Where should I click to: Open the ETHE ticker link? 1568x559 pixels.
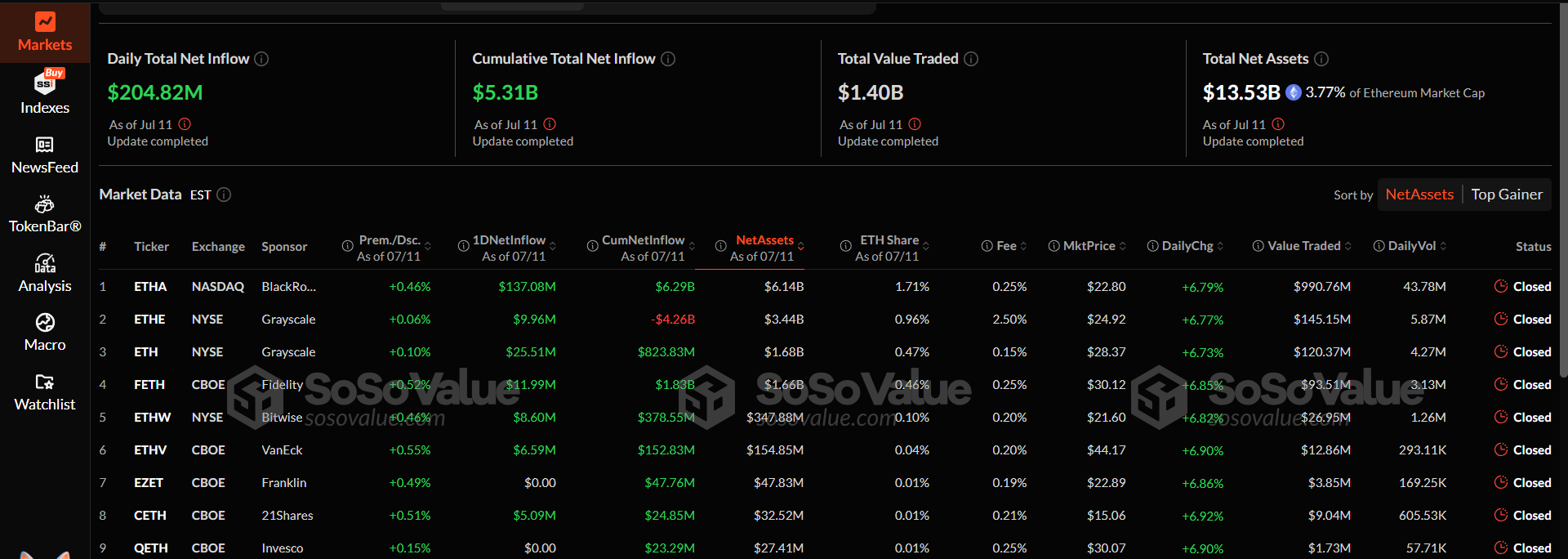(x=149, y=320)
